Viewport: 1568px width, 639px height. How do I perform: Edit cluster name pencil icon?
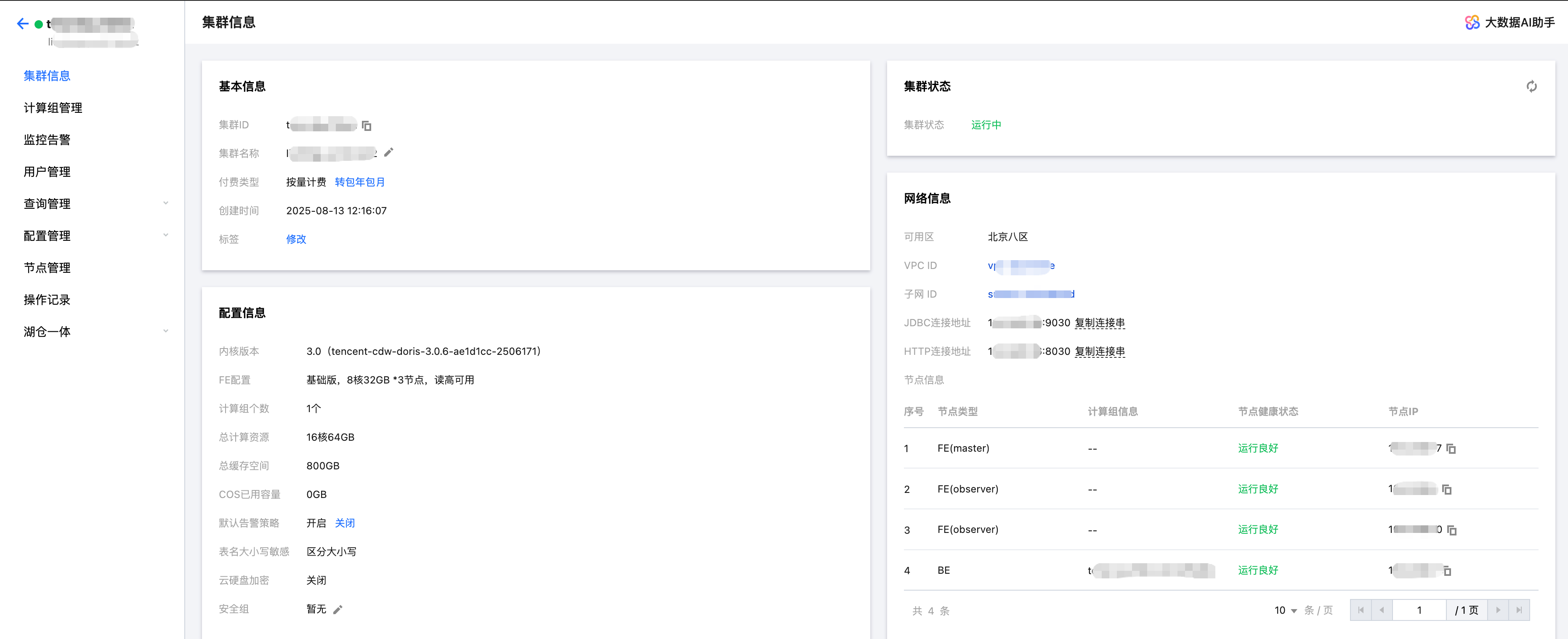point(389,152)
